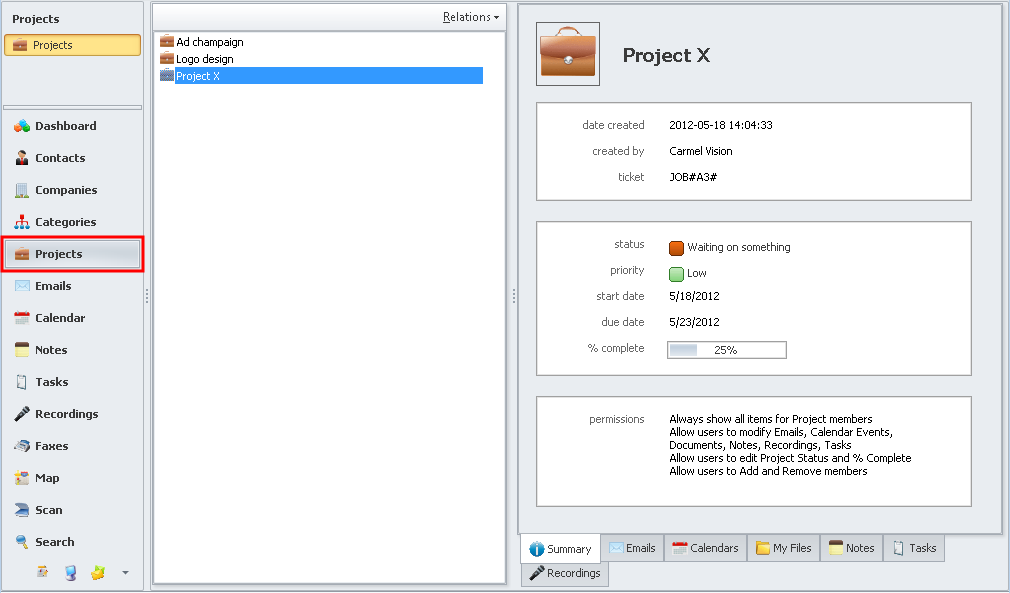Open the sidebar overflow arrow menu

click(x=125, y=573)
